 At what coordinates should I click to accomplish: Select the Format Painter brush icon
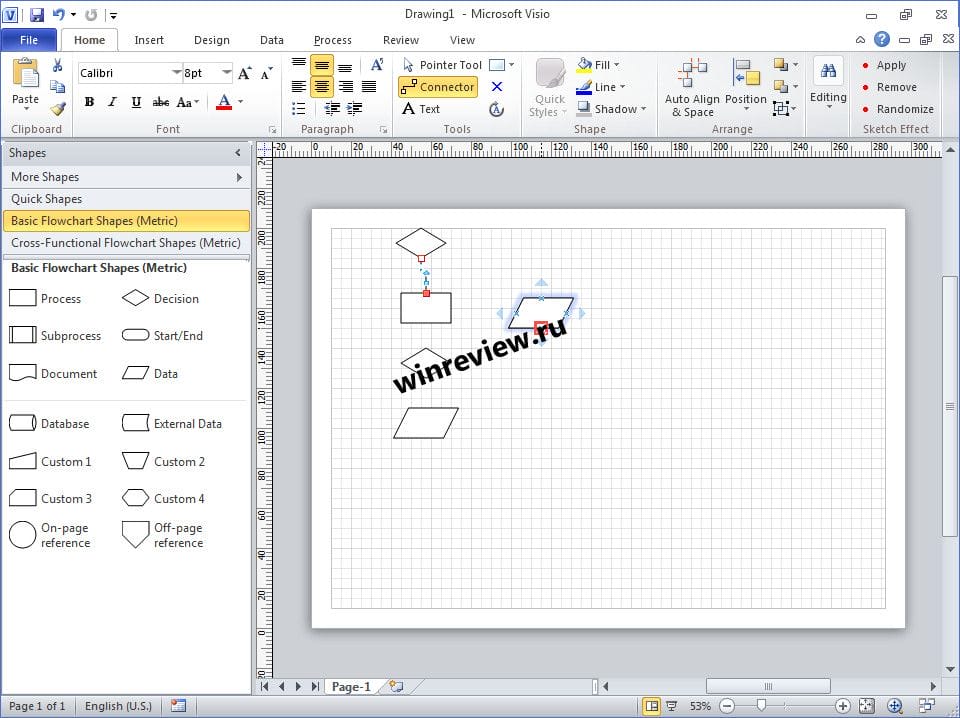(x=58, y=109)
